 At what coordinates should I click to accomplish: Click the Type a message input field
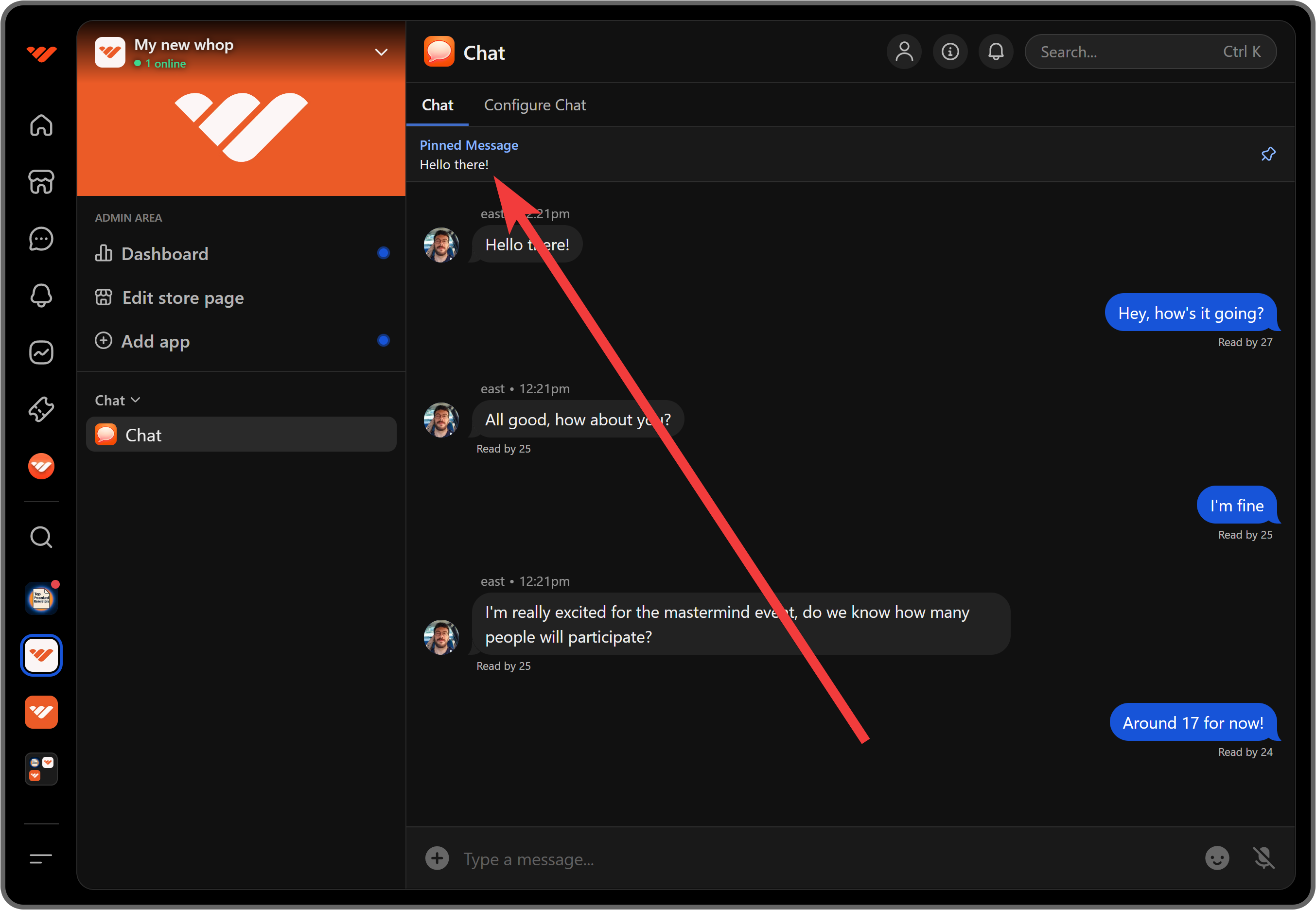coord(798,858)
